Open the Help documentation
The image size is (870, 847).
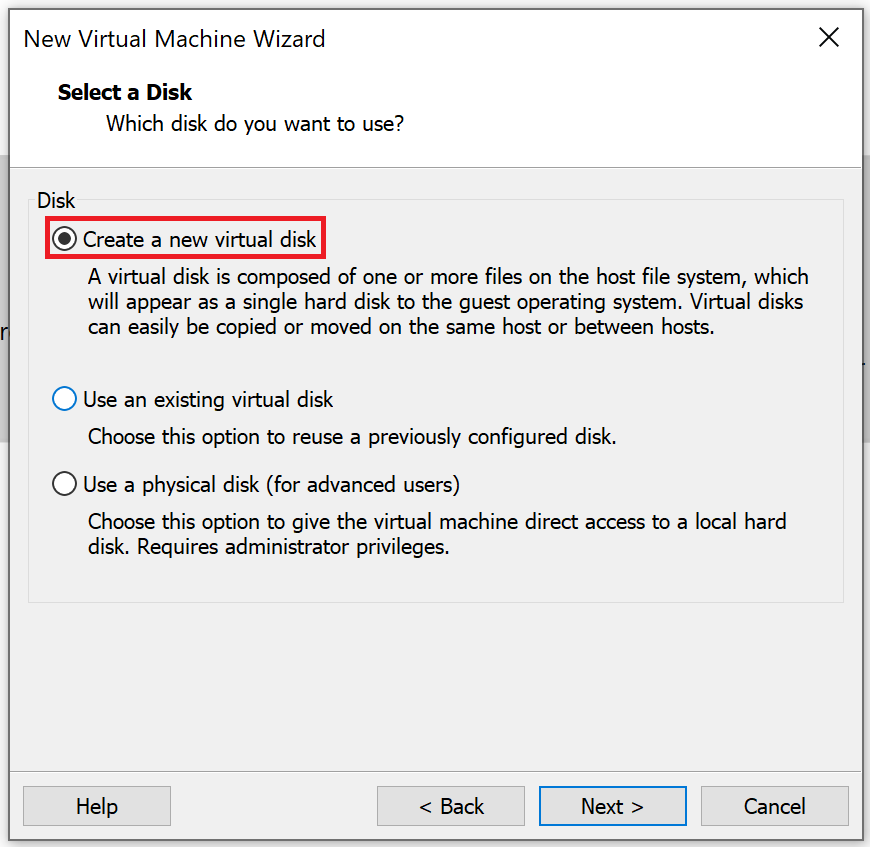coord(96,806)
